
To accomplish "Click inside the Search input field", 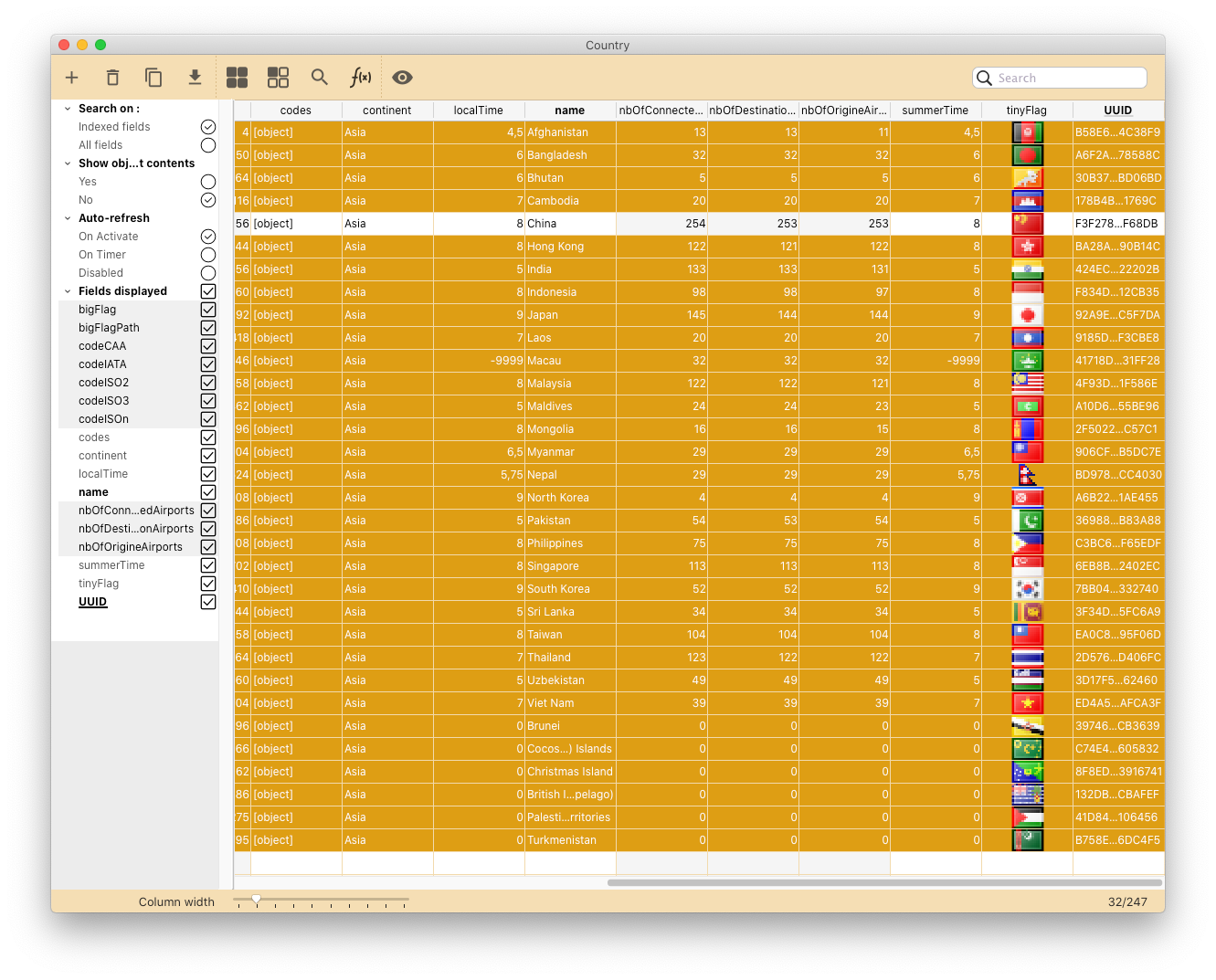I will [x=1060, y=78].
